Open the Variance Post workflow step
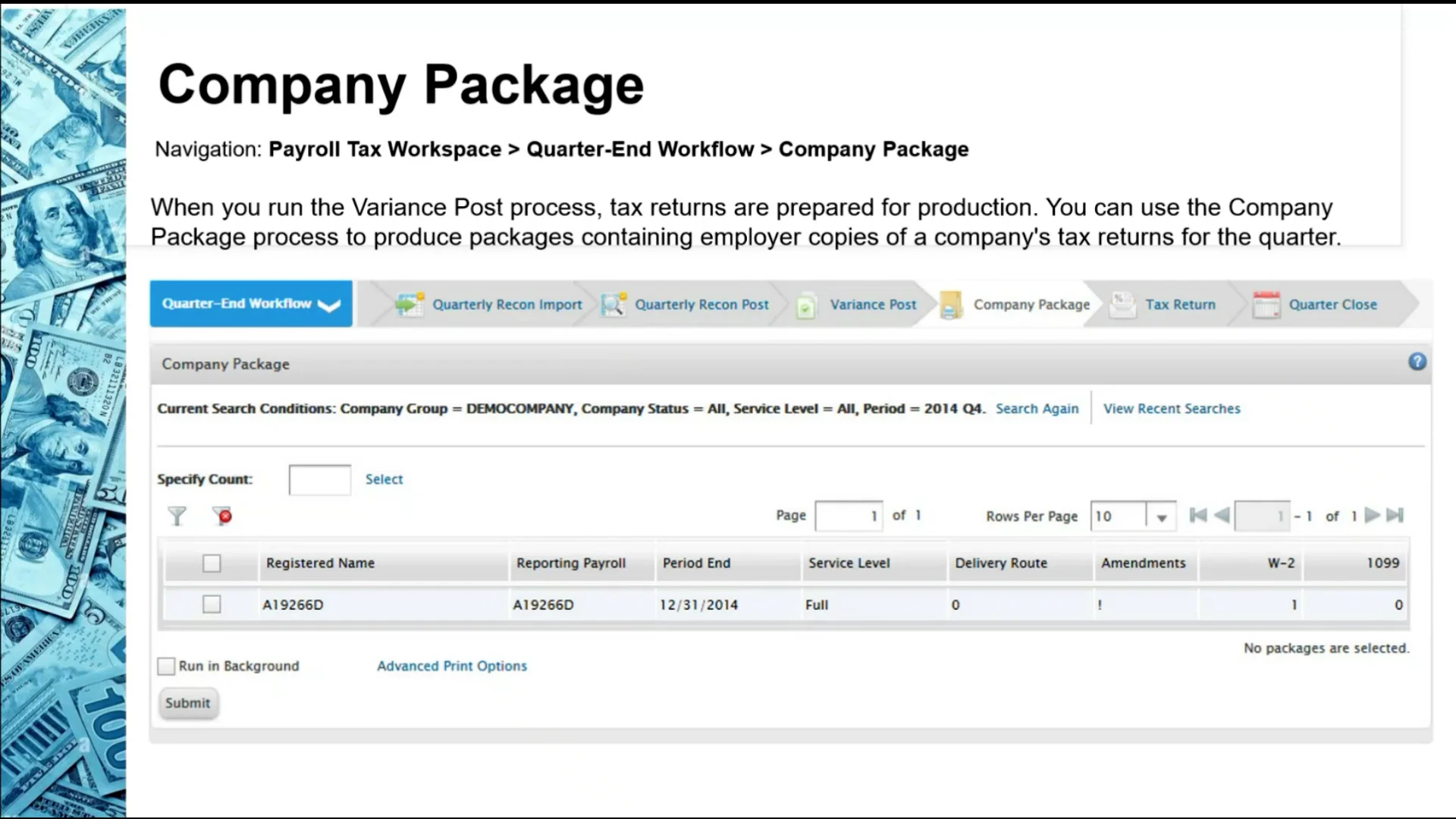This screenshot has height=819, width=1456. pyautogui.click(x=872, y=304)
